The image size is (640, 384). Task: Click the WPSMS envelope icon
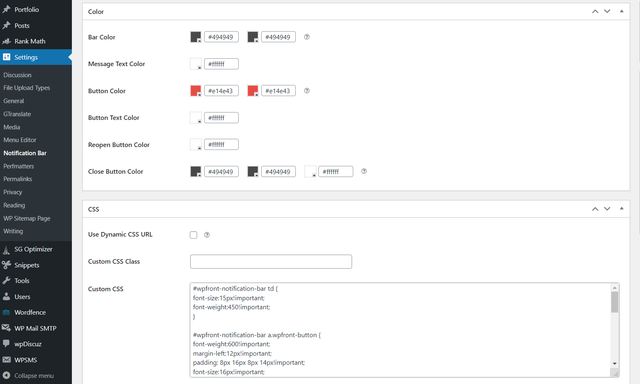6,360
